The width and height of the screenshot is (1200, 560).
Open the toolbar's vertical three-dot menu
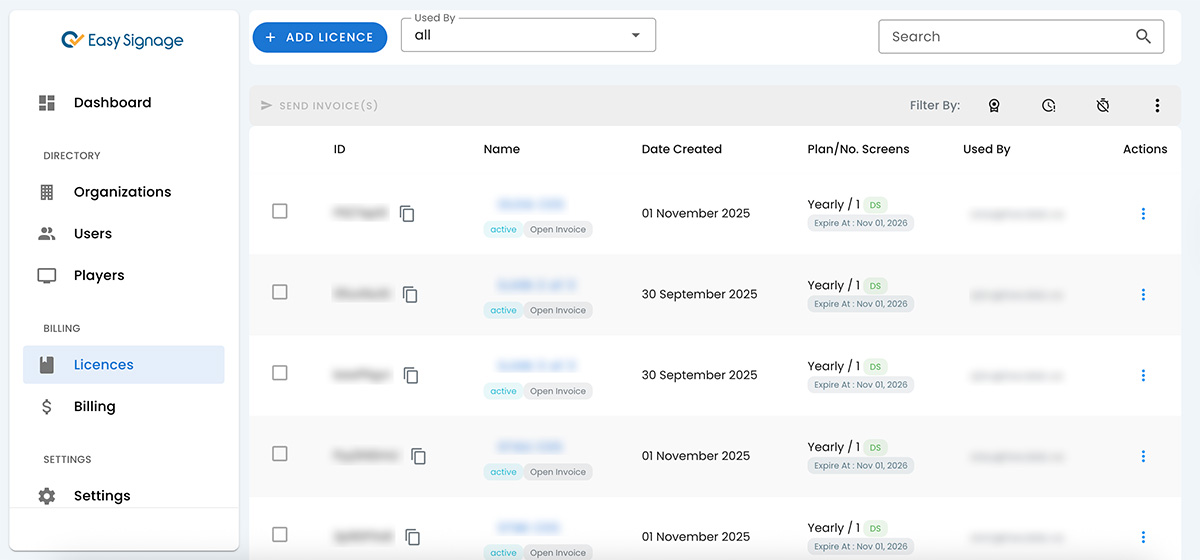coord(1157,106)
